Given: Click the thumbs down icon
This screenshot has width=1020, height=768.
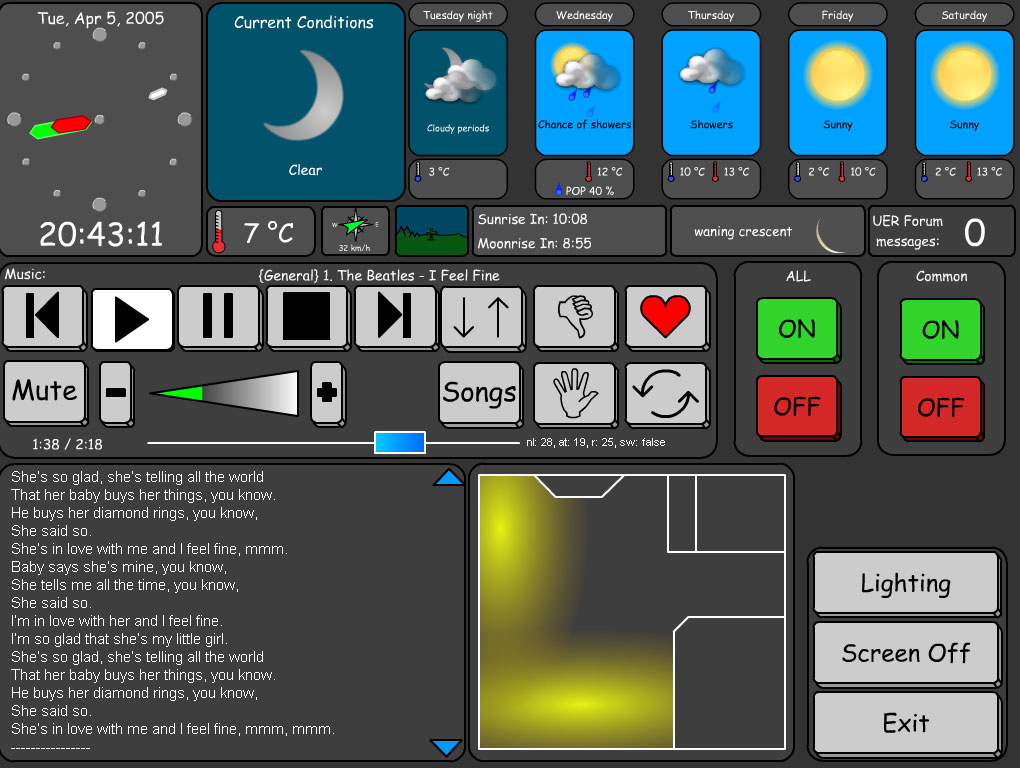Looking at the screenshot, I should click(x=573, y=317).
